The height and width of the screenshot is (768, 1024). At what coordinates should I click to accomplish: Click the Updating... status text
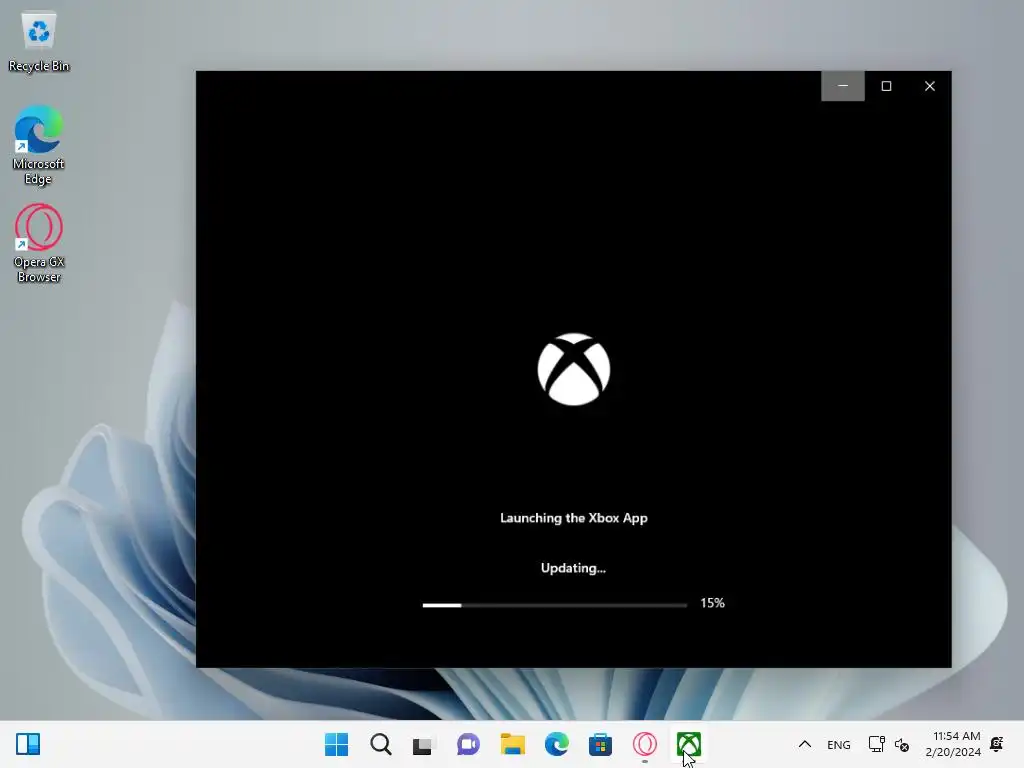coord(573,568)
